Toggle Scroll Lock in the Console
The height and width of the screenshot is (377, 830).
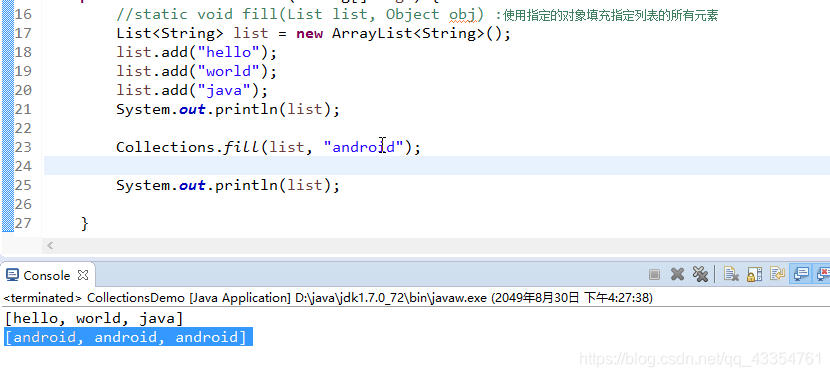pos(754,274)
